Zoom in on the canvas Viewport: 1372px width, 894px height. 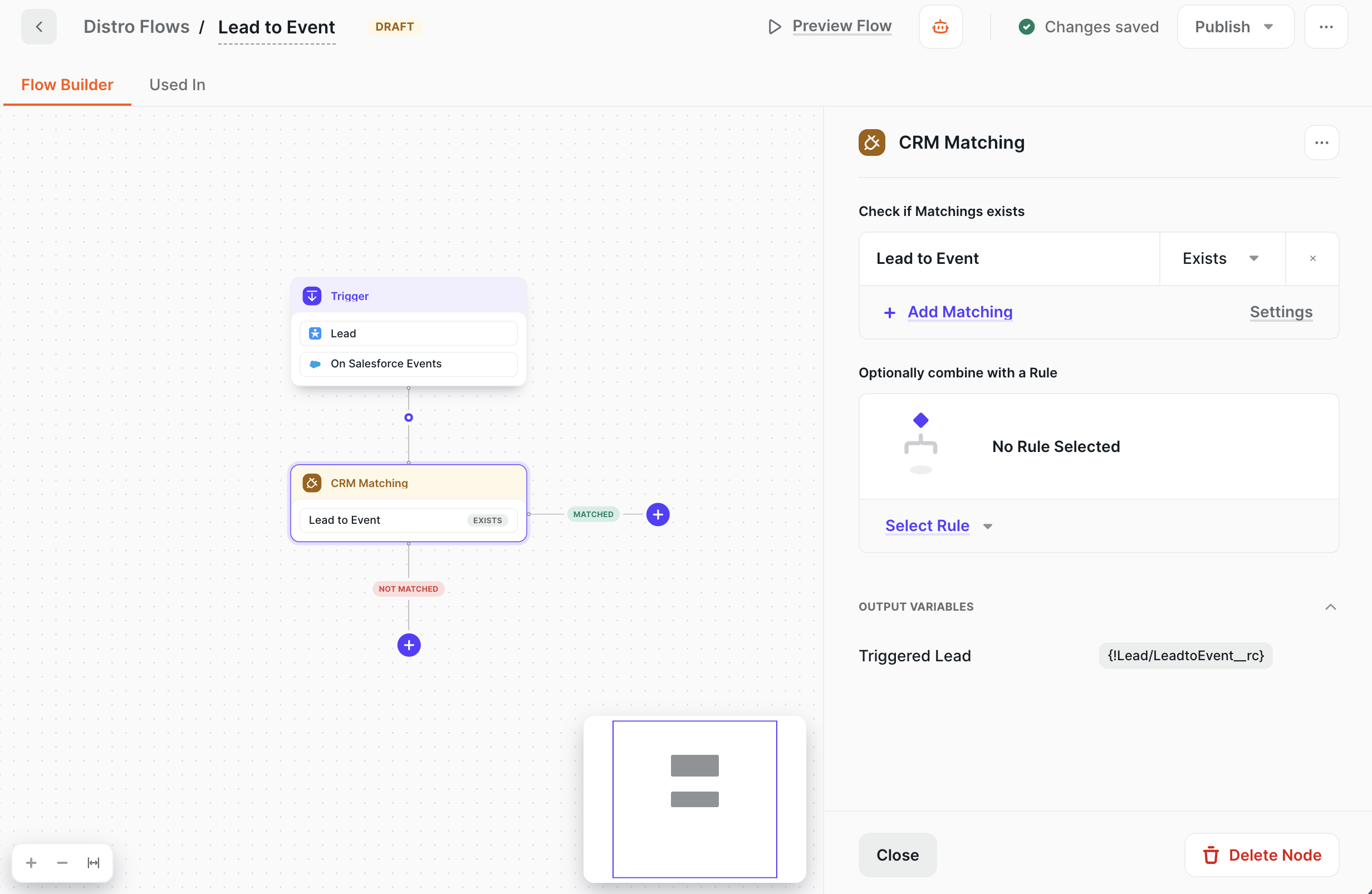point(31,862)
